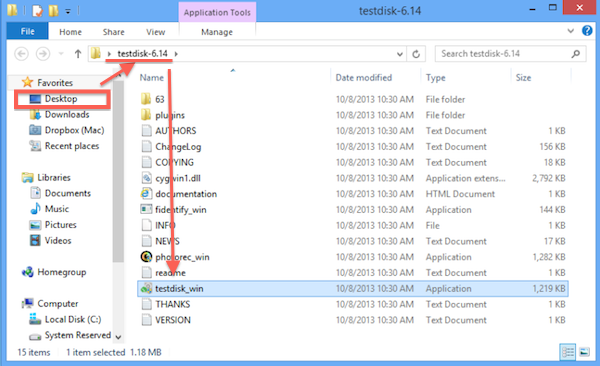Click the '1,219 KB' size of testdisk_win
Screen dimensions: 600x366
549,288
